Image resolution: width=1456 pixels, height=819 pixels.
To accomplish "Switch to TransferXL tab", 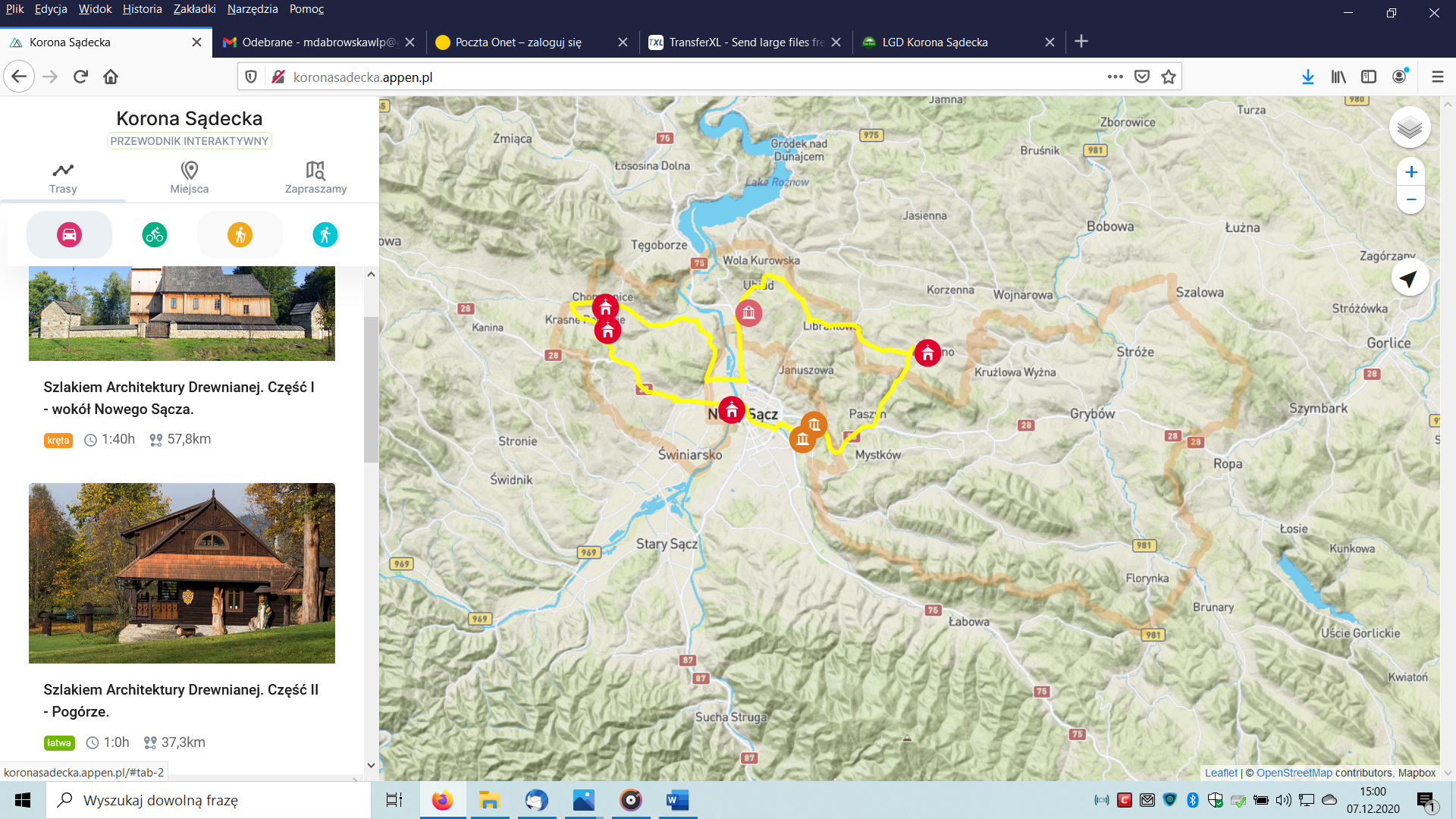I will click(x=745, y=42).
